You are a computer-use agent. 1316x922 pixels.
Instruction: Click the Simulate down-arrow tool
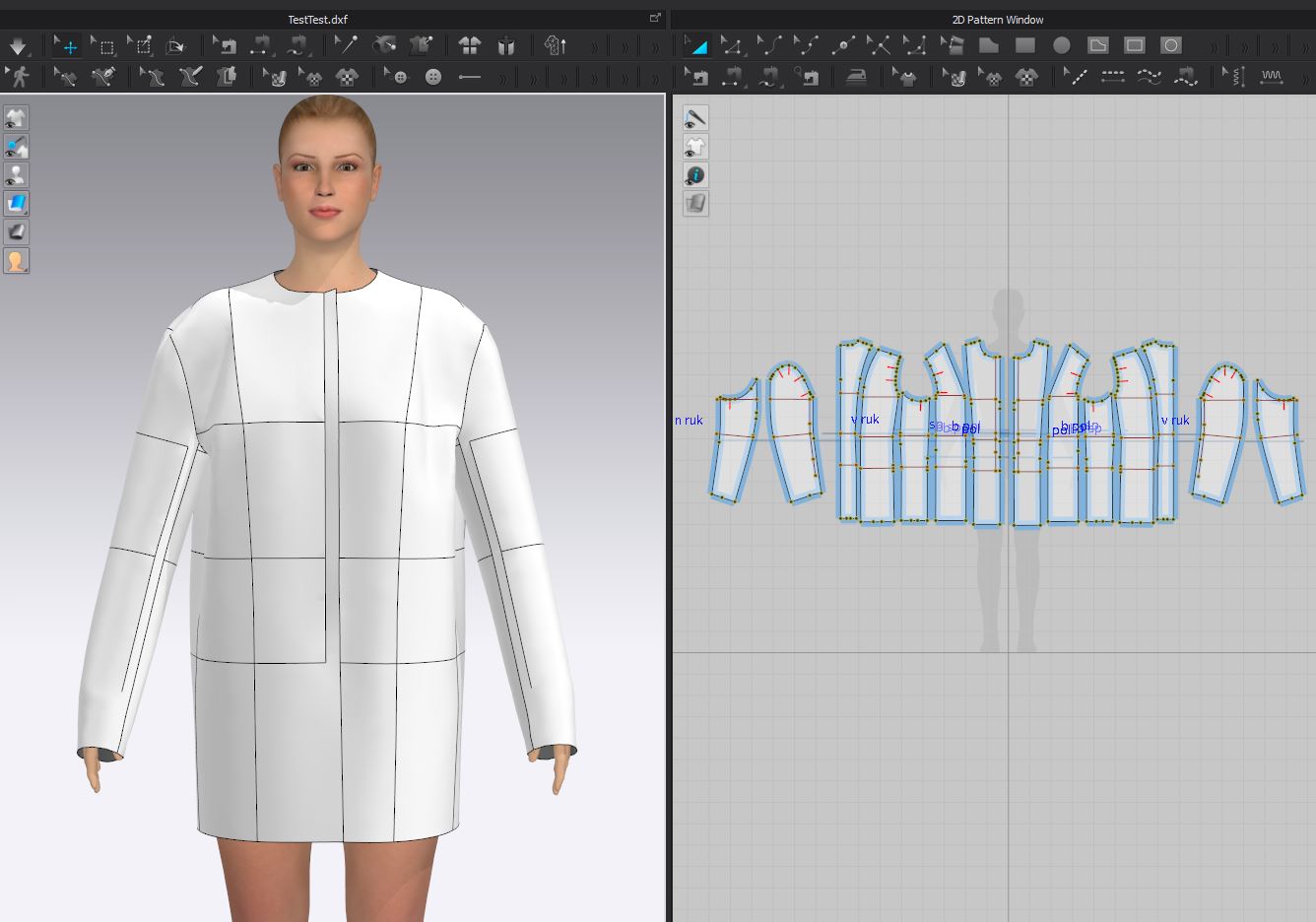(x=18, y=45)
